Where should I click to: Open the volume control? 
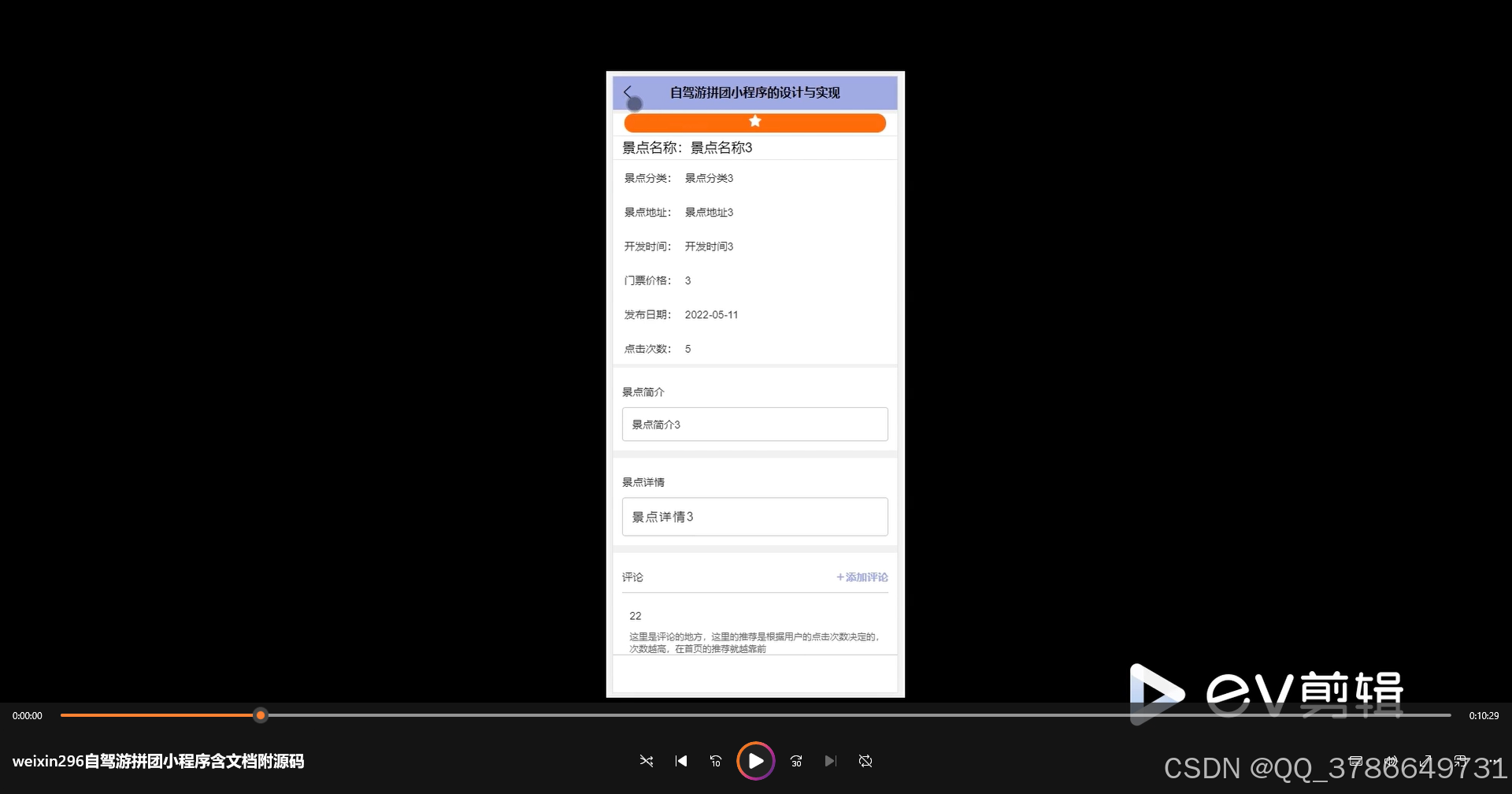pyautogui.click(x=1391, y=761)
